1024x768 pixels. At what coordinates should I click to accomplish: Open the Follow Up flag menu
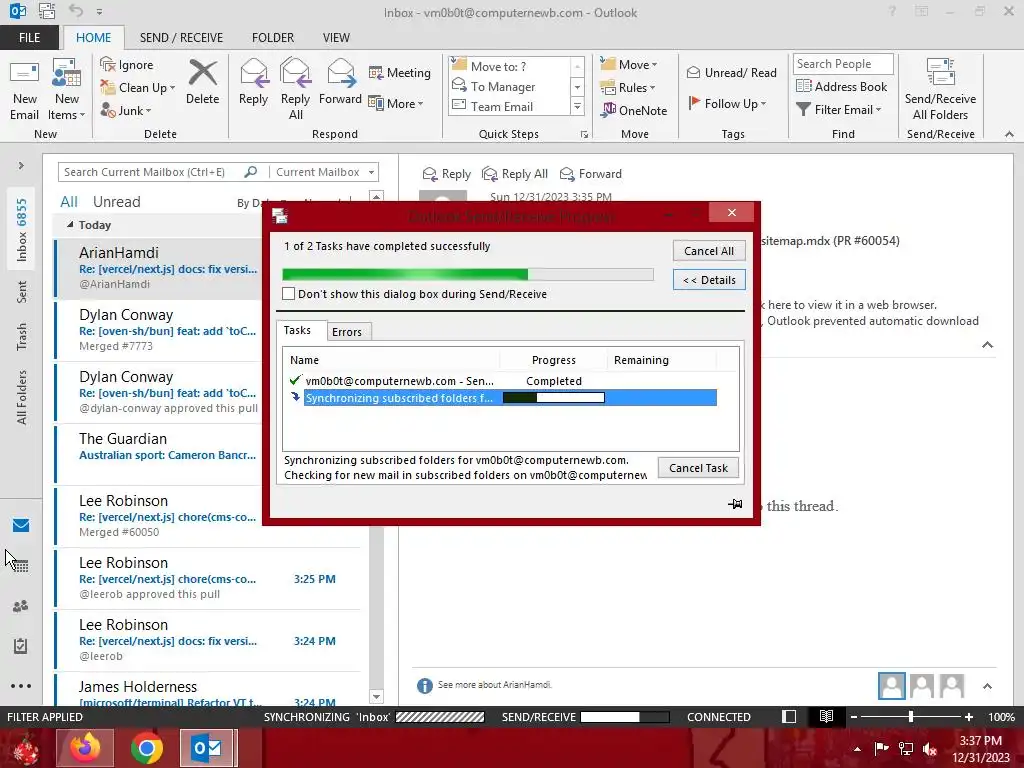tap(727, 103)
